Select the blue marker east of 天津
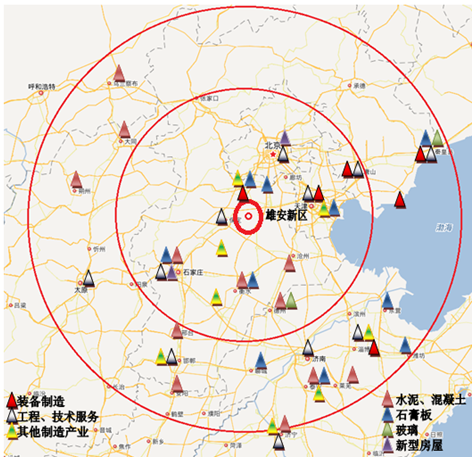Image resolution: width=474 pixels, height=459 pixels. (334, 208)
